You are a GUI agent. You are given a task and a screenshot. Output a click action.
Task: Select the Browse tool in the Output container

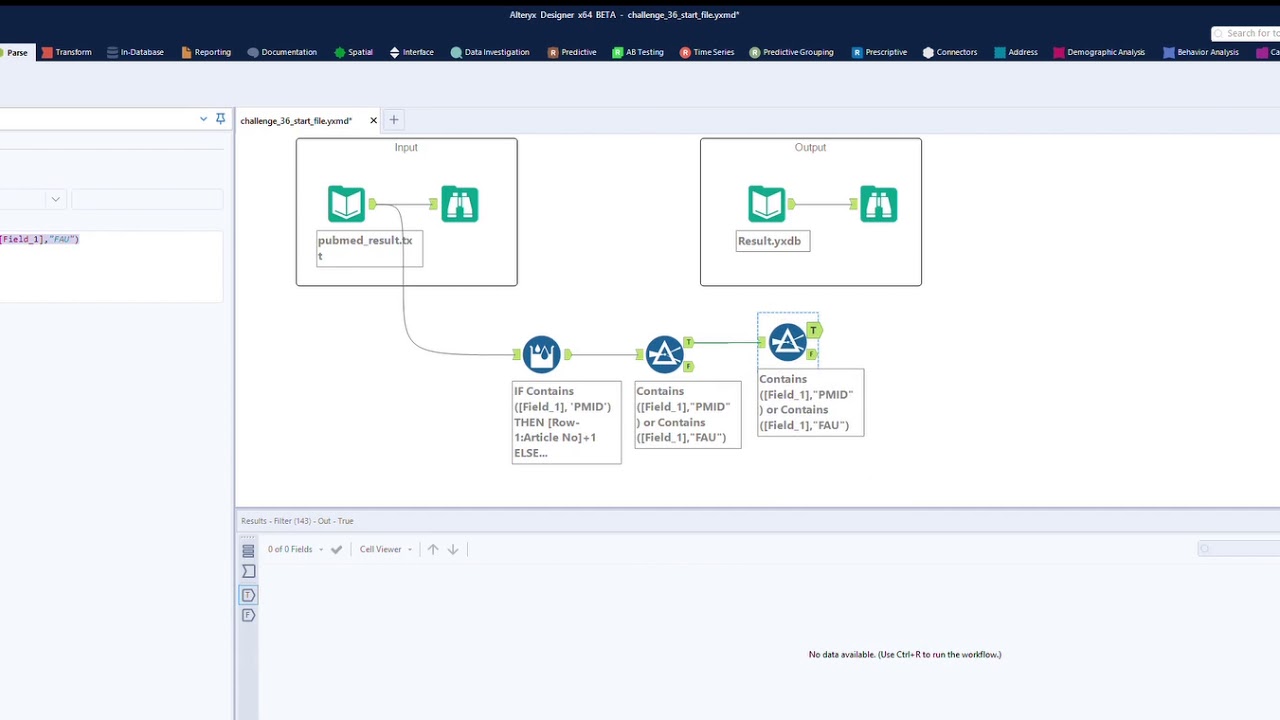coord(878,204)
